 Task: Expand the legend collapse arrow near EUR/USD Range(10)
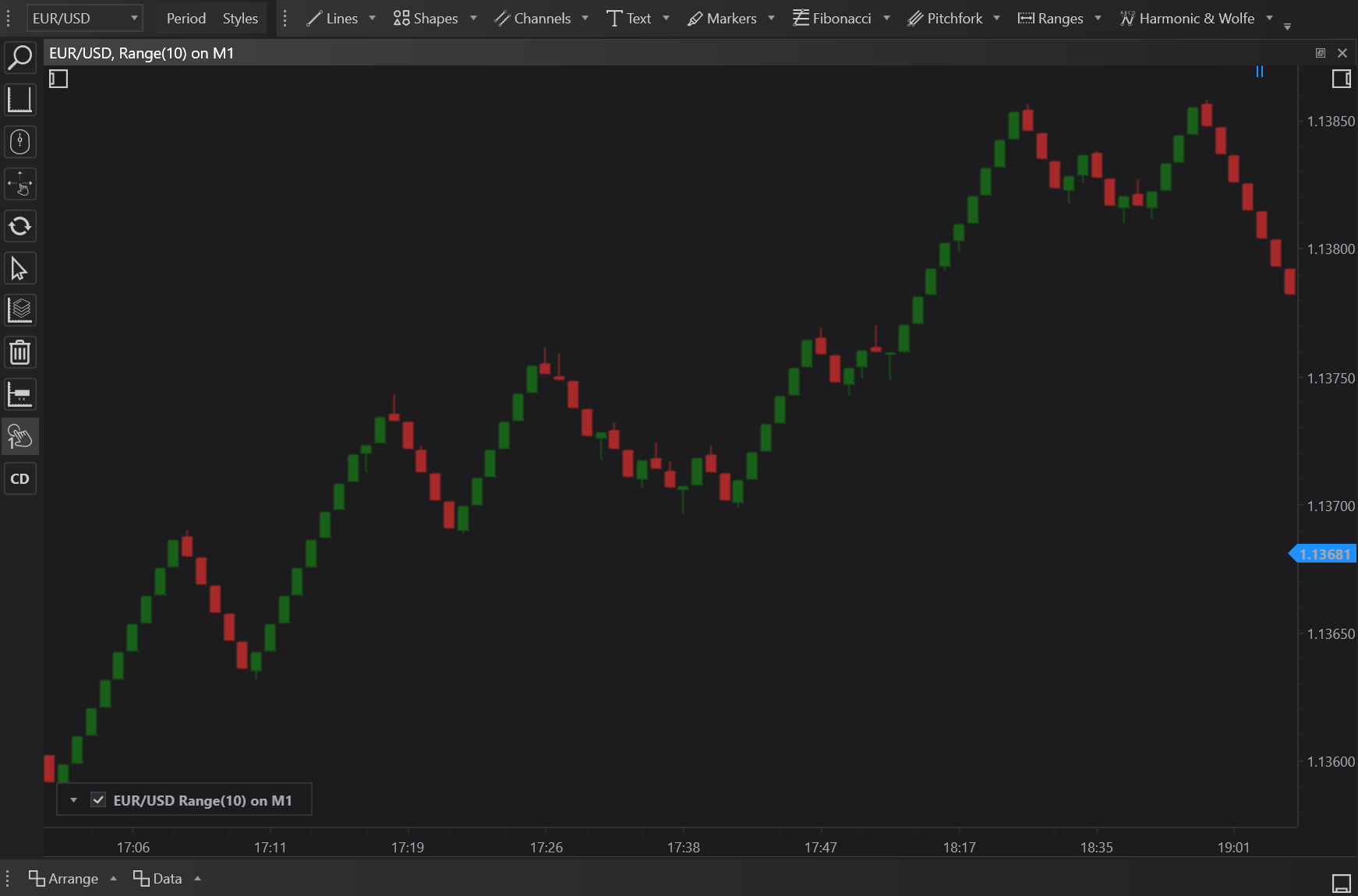click(x=73, y=800)
